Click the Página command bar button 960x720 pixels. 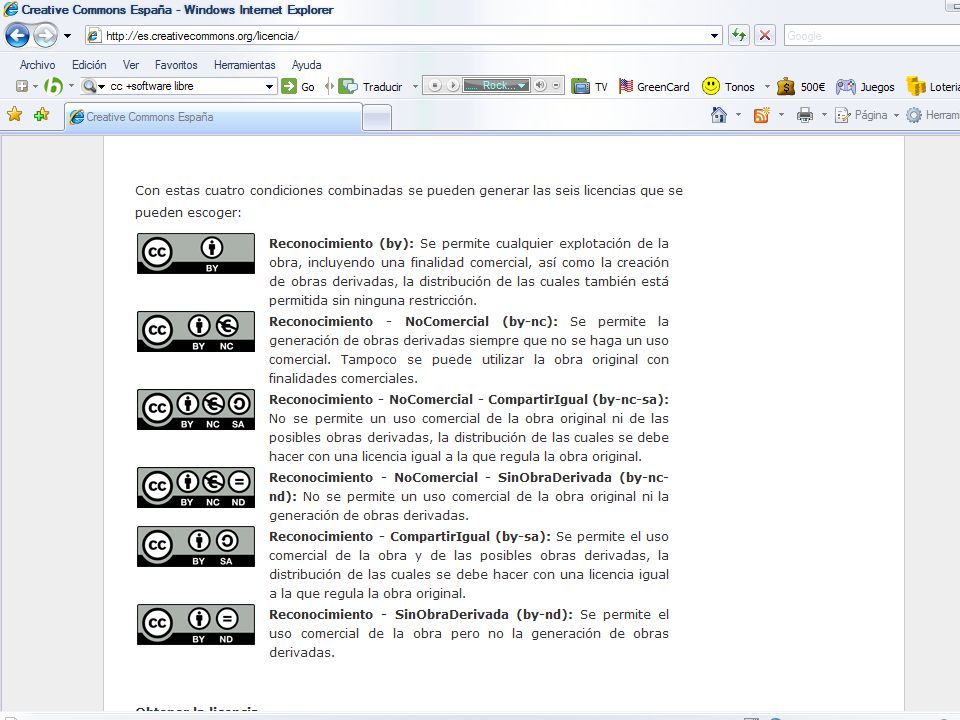click(861, 114)
